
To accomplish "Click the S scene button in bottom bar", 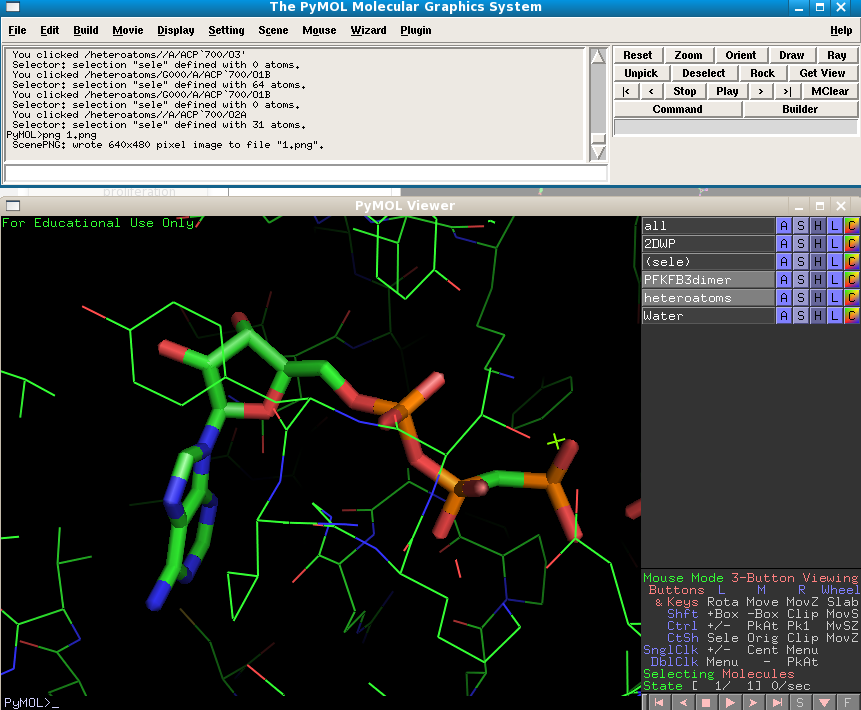I will [801, 702].
